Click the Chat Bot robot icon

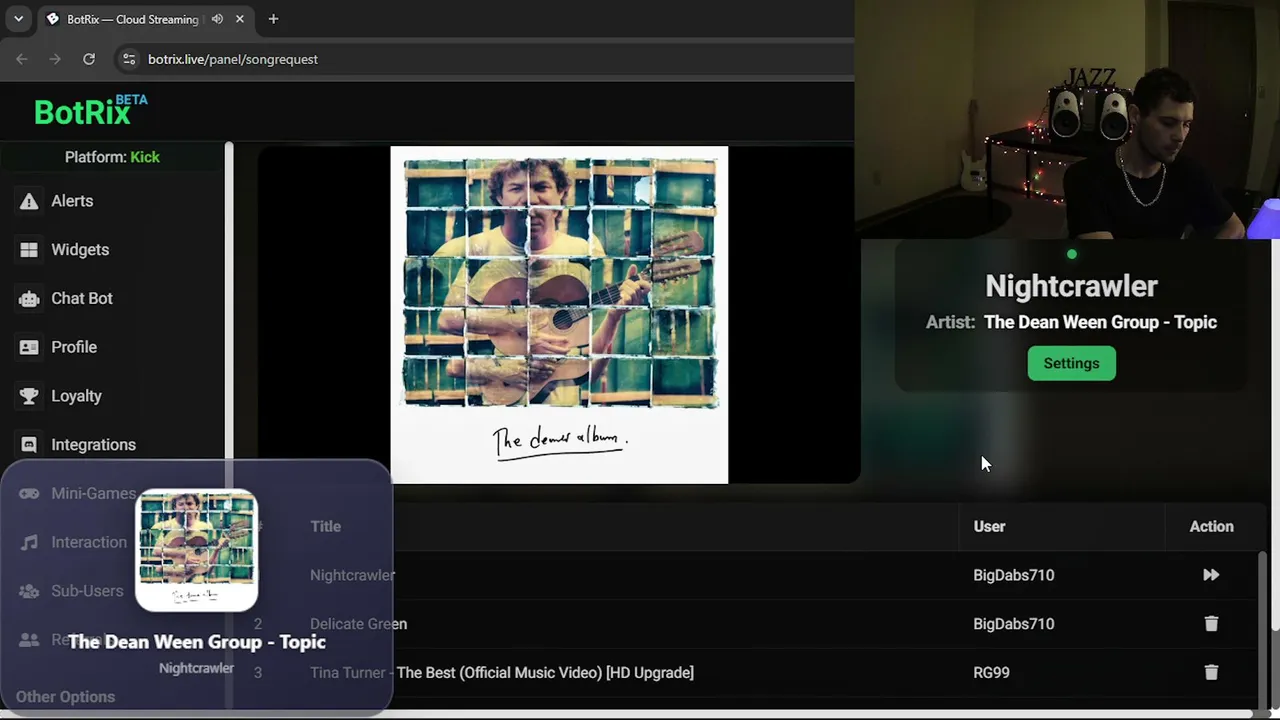pyautogui.click(x=29, y=299)
